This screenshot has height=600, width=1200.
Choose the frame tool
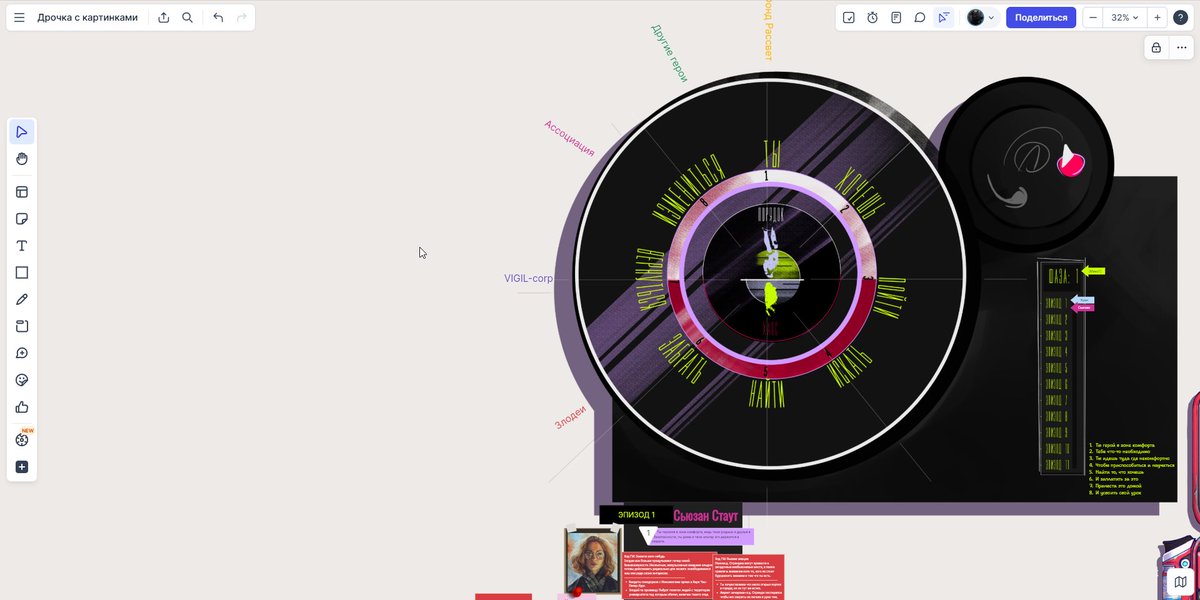pos(22,327)
